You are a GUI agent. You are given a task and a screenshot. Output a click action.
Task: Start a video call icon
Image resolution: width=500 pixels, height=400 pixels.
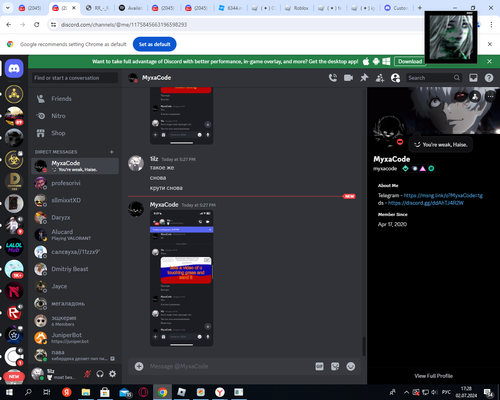[348, 78]
